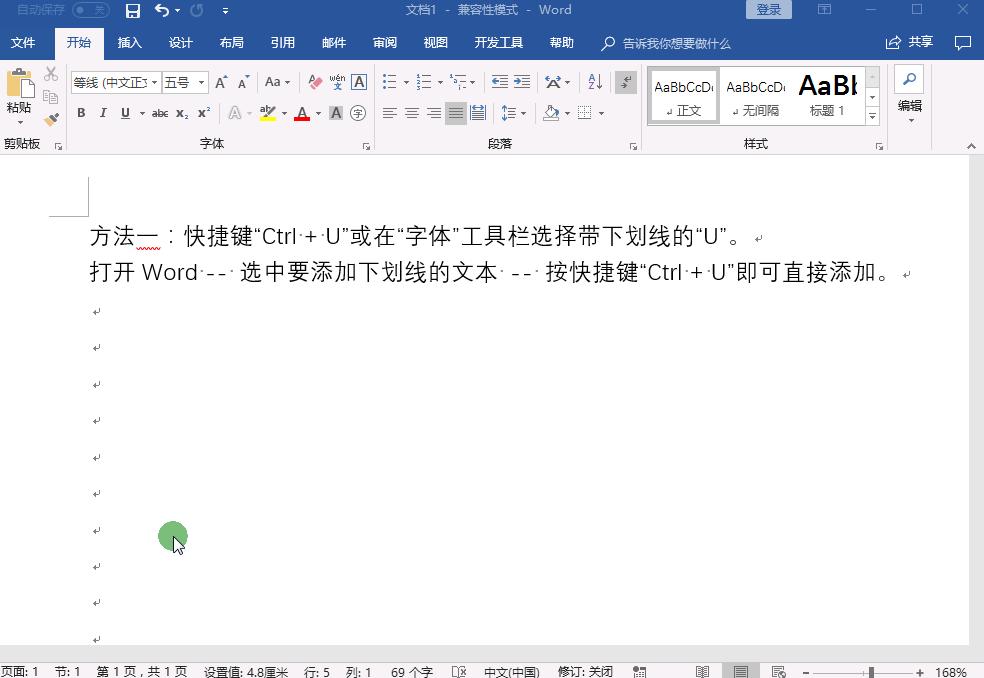The image size is (984, 678).
Task: Select the Subscript icon
Action: tap(181, 113)
